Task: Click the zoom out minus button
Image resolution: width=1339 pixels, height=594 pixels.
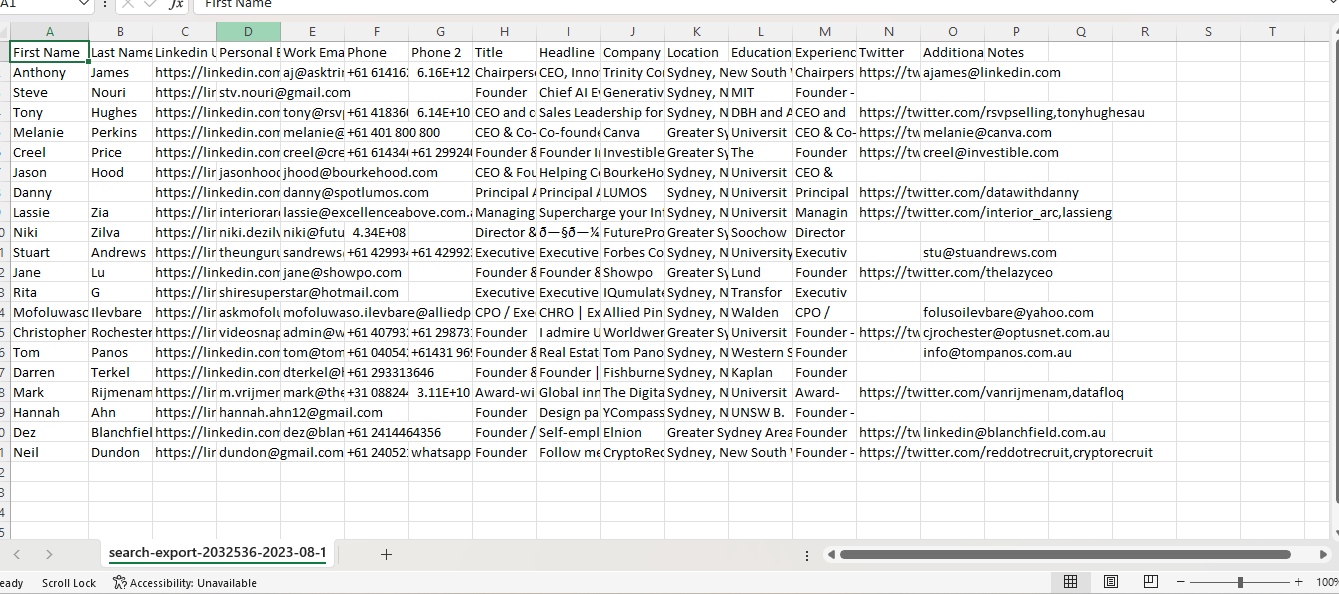Action: (1180, 582)
